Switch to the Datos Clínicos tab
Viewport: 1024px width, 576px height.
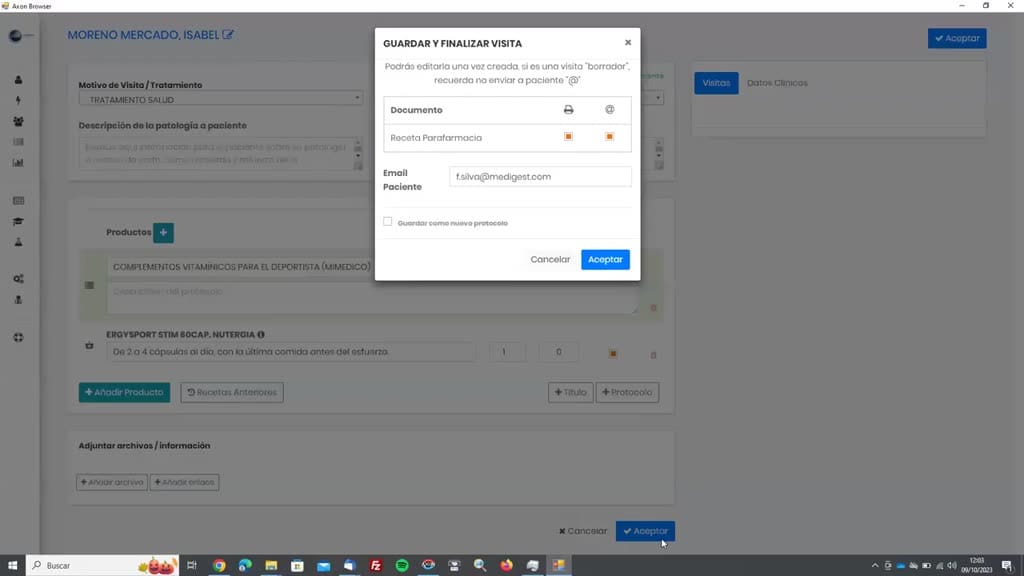click(777, 83)
